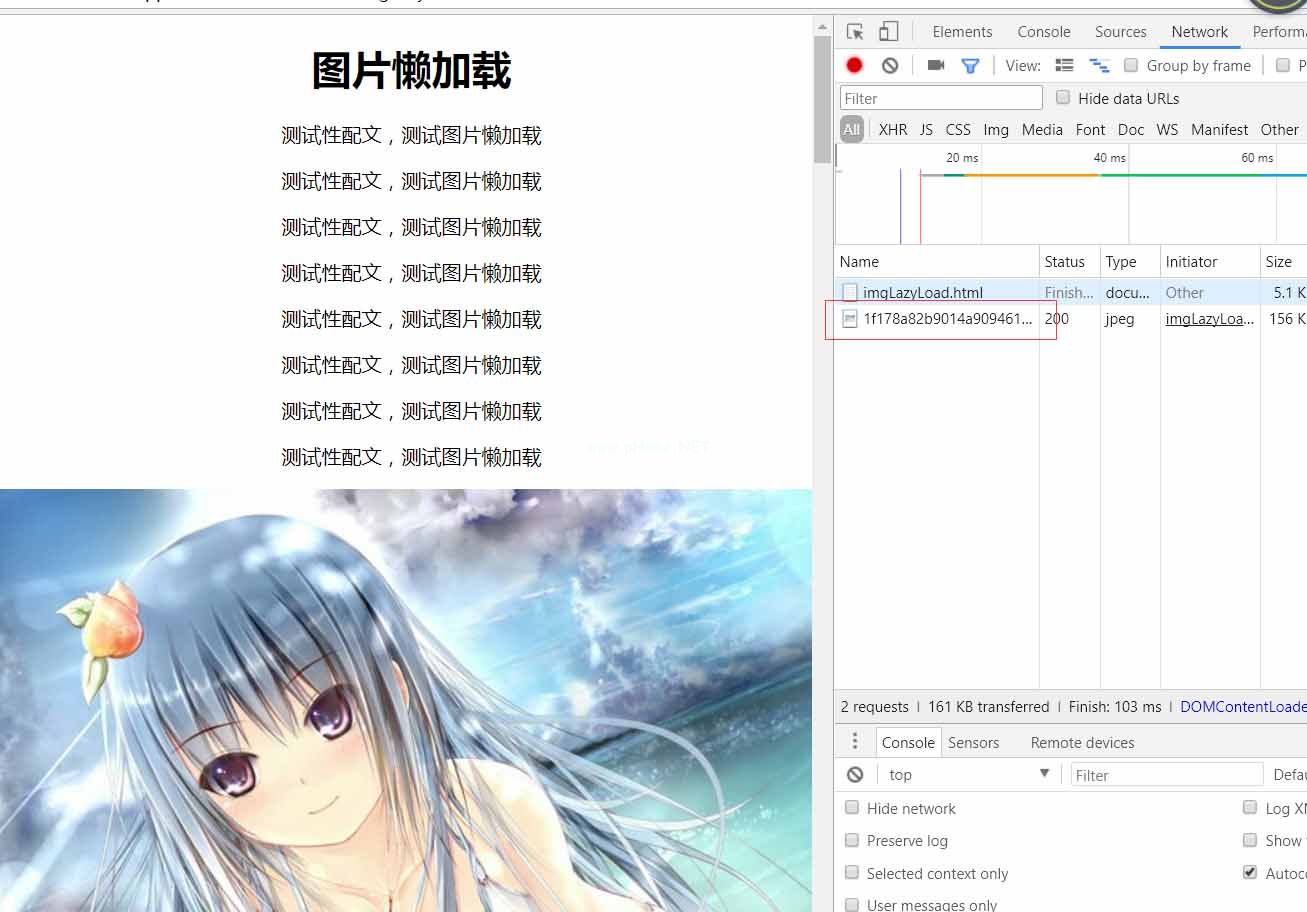The image size is (1307, 912).
Task: Toggle the device toolbar icon
Action: pos(888,32)
